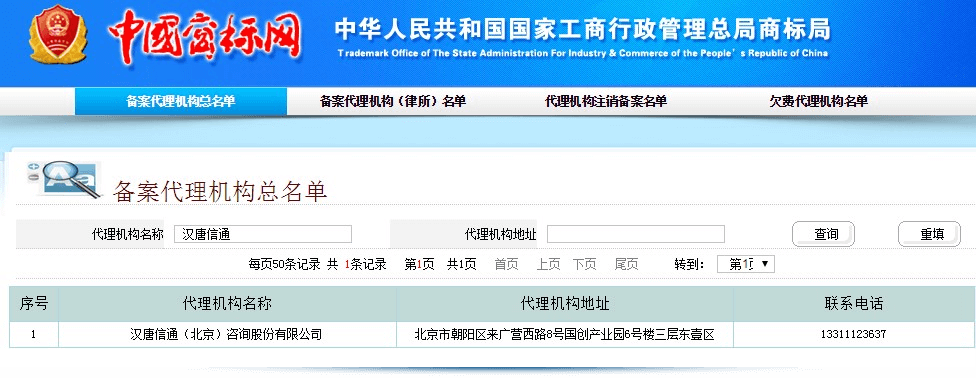Select the address cell 北京市朝阳区来广营西路8号
Screen dimensions: 976x378
[x=565, y=334]
